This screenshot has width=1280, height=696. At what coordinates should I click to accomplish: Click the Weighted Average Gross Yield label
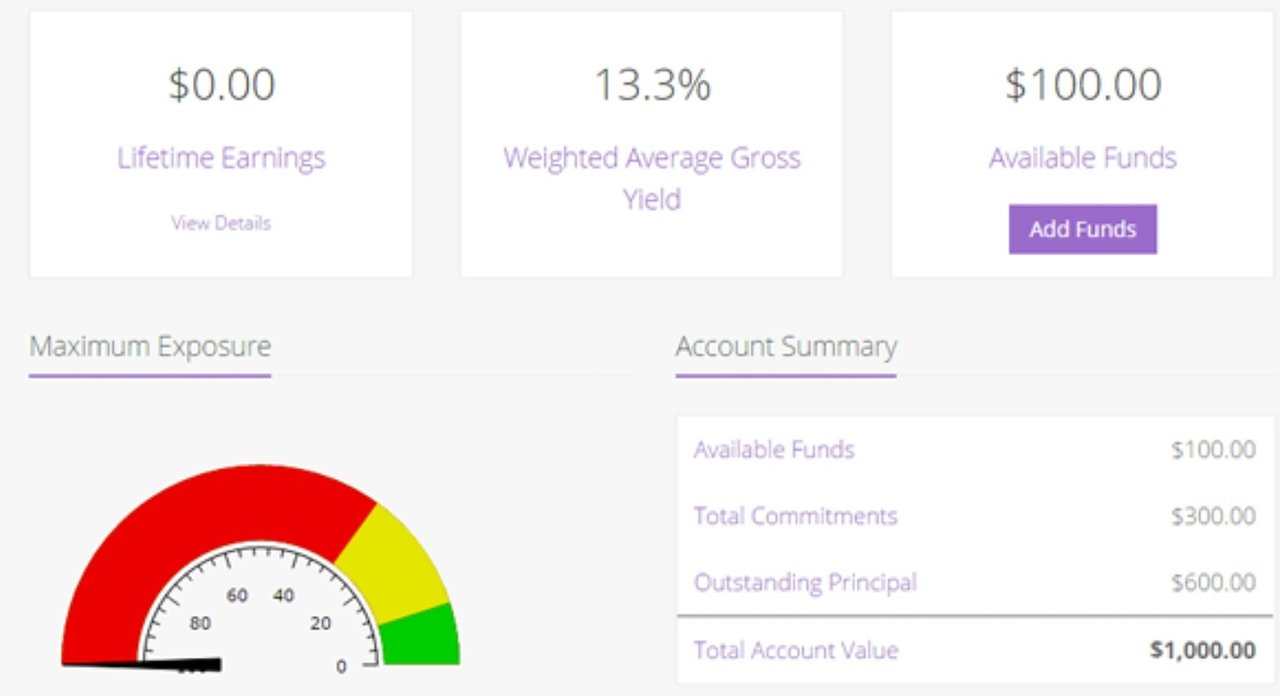pos(652,178)
